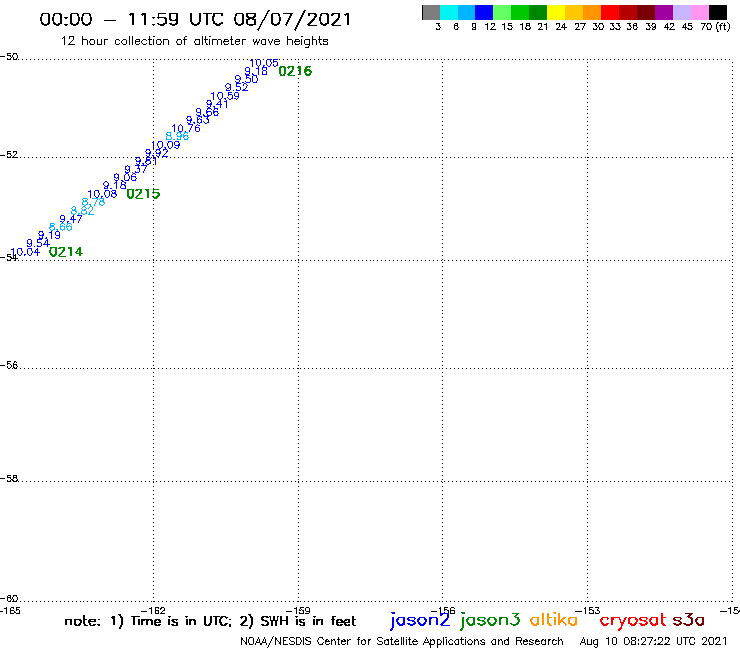Click the gray swatch in the legend
Screen dimensions: 740x650
(x=431, y=12)
